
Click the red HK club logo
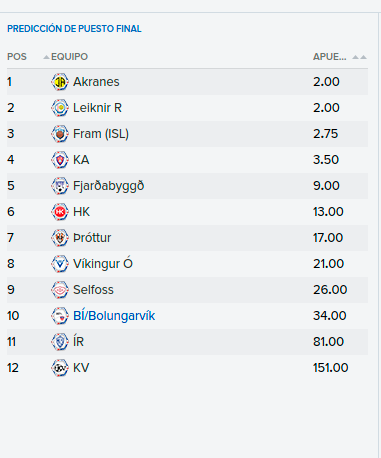60,212
